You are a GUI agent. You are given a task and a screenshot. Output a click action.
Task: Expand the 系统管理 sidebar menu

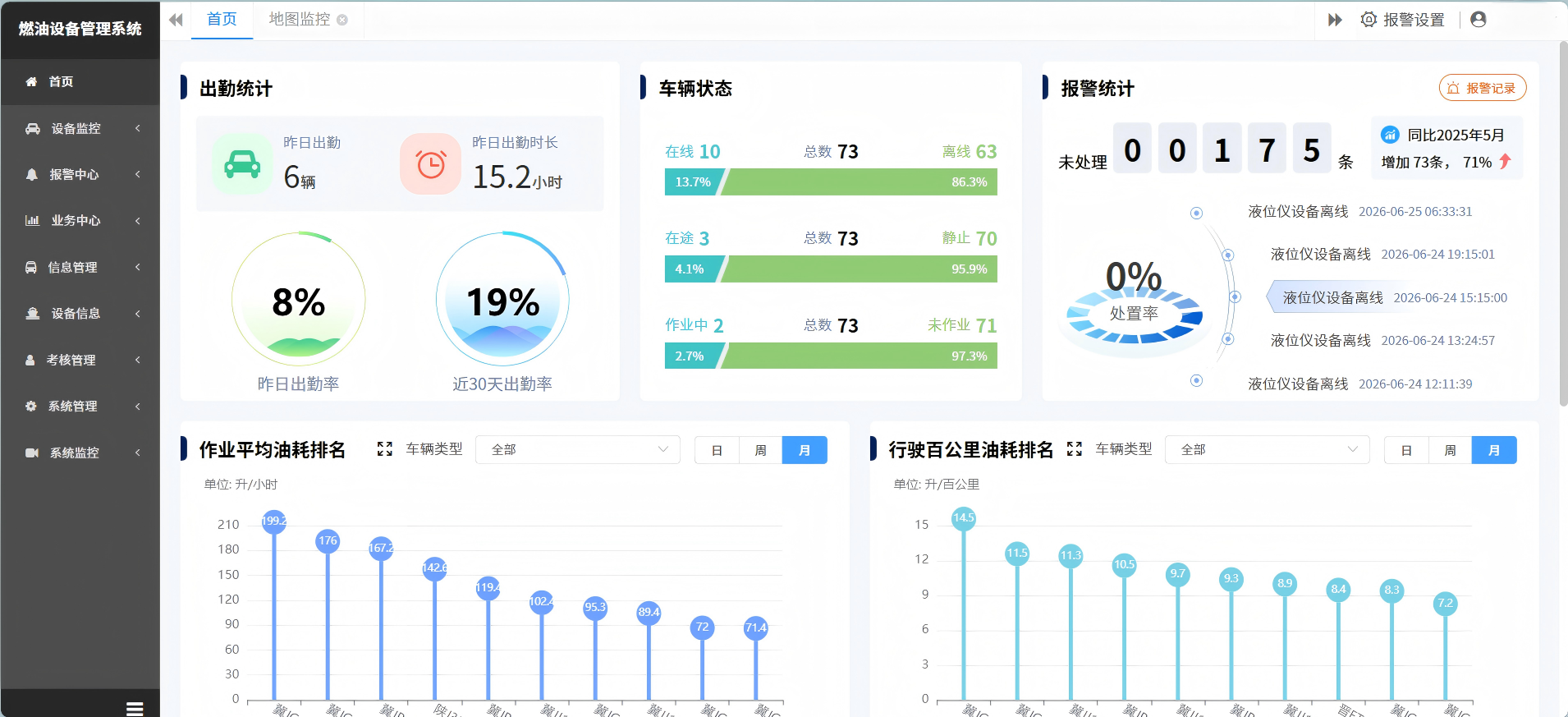coord(80,406)
